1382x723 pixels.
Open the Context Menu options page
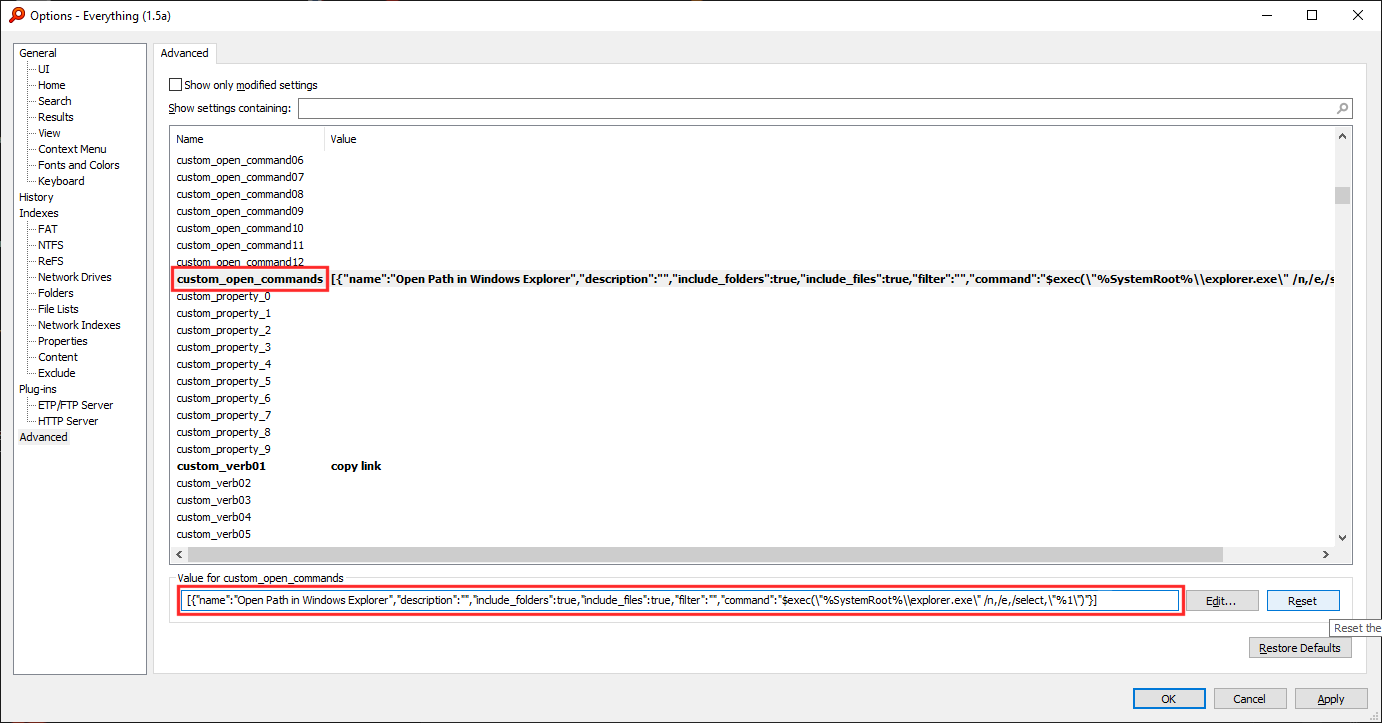click(x=72, y=149)
